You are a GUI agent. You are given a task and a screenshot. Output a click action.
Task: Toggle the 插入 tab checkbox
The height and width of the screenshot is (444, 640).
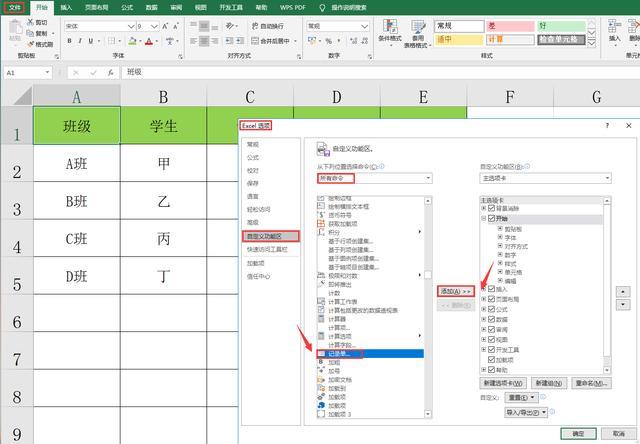click(491, 289)
